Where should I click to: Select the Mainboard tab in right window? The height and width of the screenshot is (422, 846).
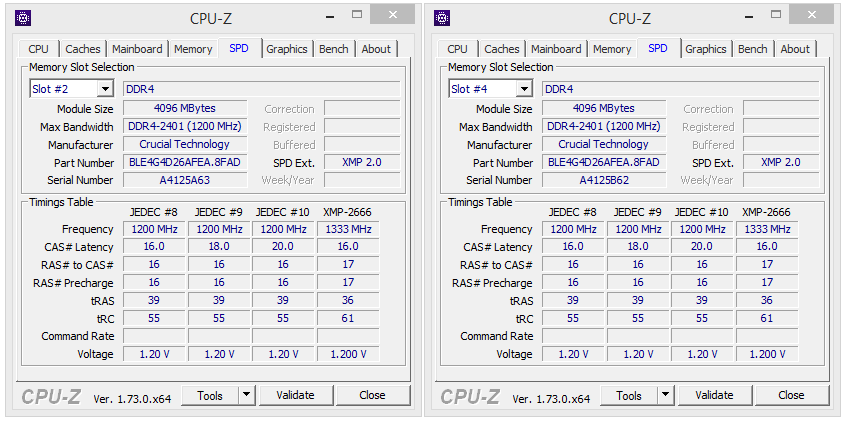pyautogui.click(x=556, y=49)
